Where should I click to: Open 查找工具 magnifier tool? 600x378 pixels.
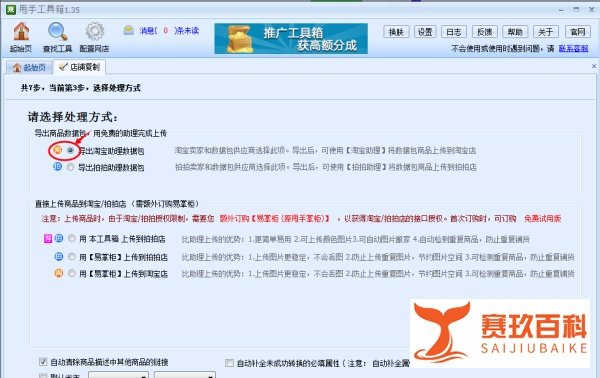click(58, 32)
